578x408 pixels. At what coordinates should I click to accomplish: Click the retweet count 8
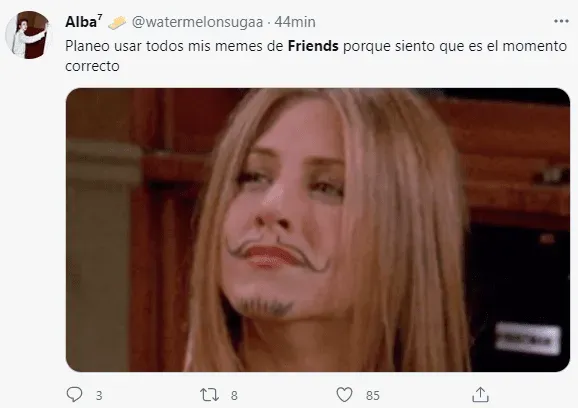point(234,395)
